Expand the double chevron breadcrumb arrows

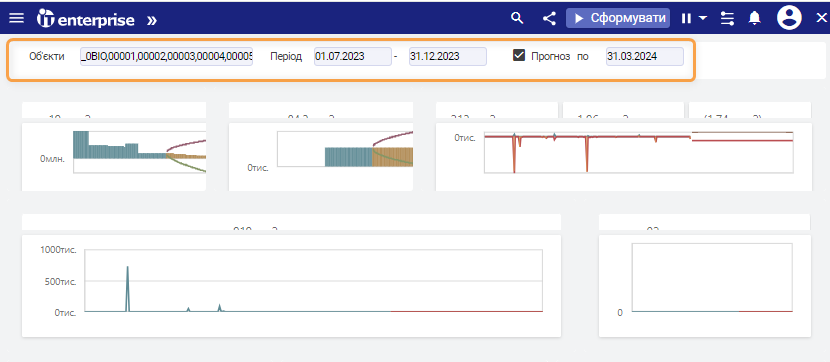click(x=152, y=20)
